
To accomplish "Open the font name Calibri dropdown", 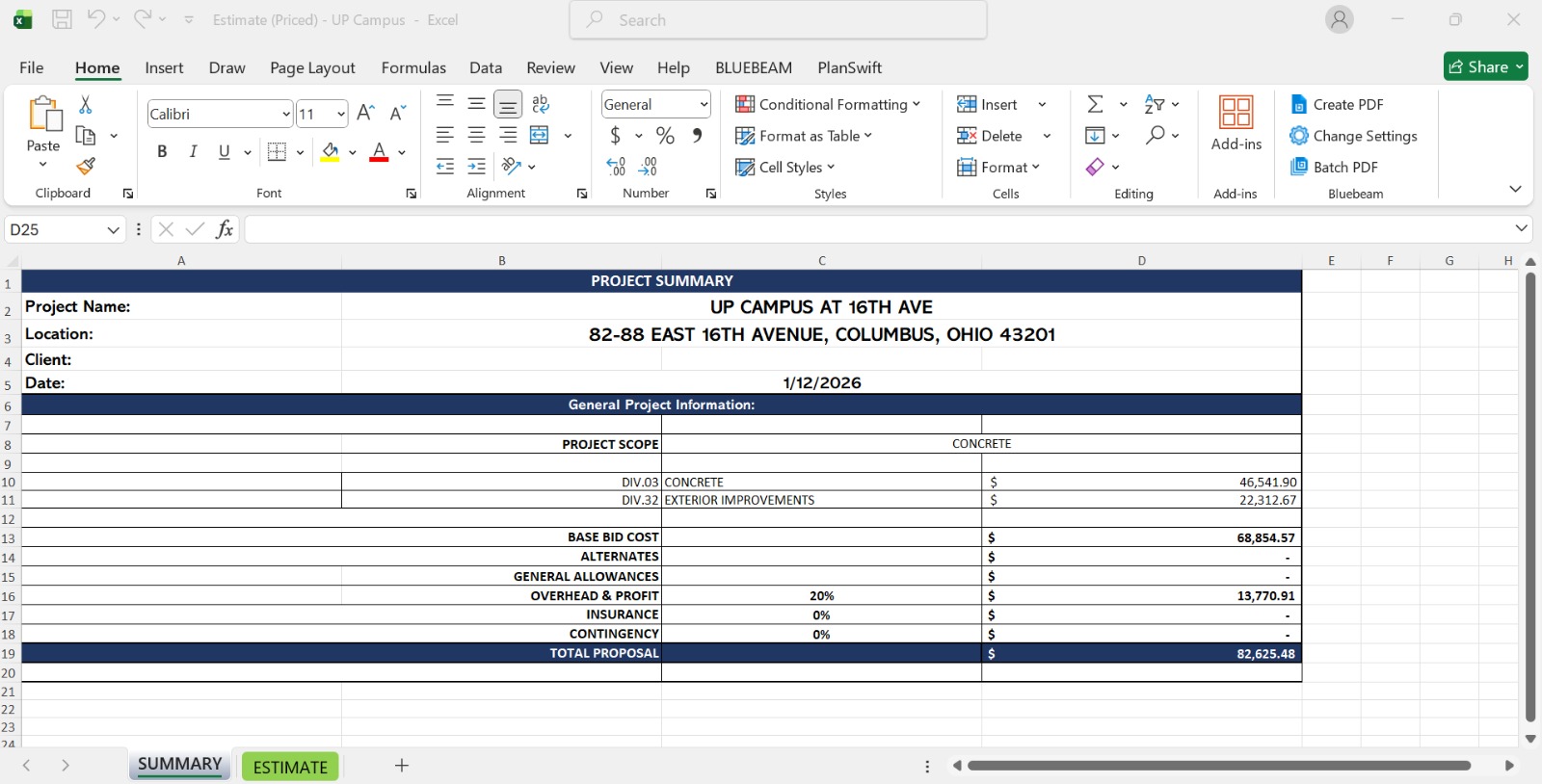I will click(x=286, y=114).
